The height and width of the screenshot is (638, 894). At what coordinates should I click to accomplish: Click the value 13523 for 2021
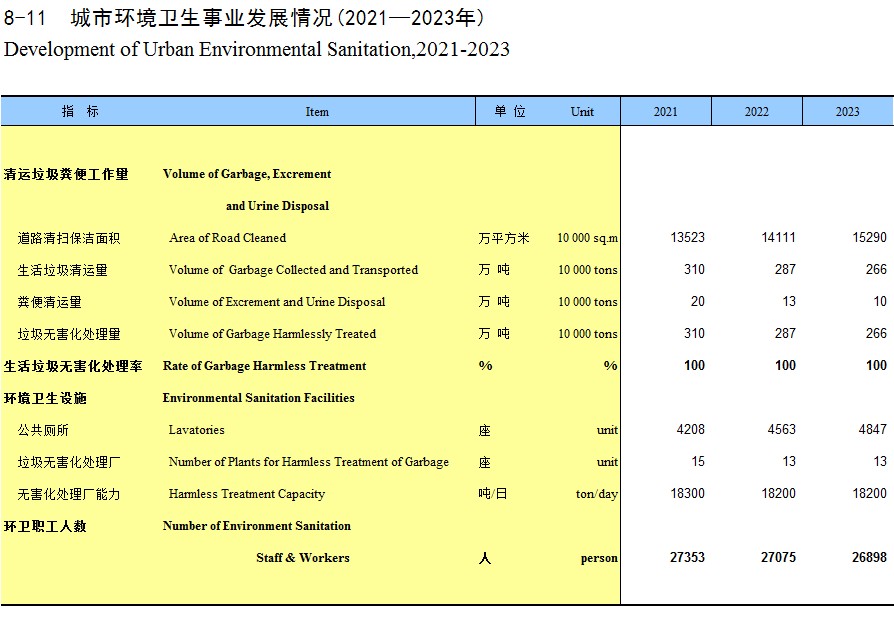[688, 237]
